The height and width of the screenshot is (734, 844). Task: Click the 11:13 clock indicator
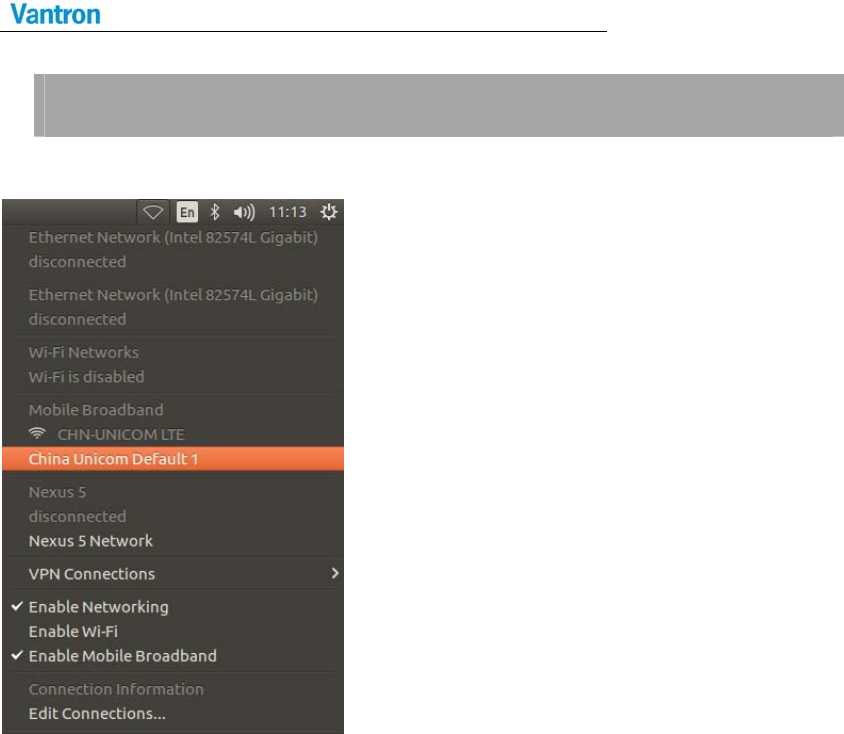coord(287,212)
